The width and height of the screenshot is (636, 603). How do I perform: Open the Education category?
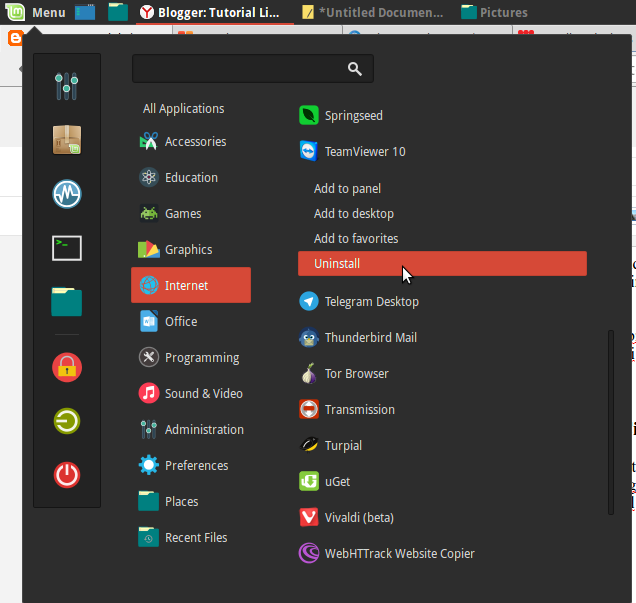pyautogui.click(x=191, y=178)
